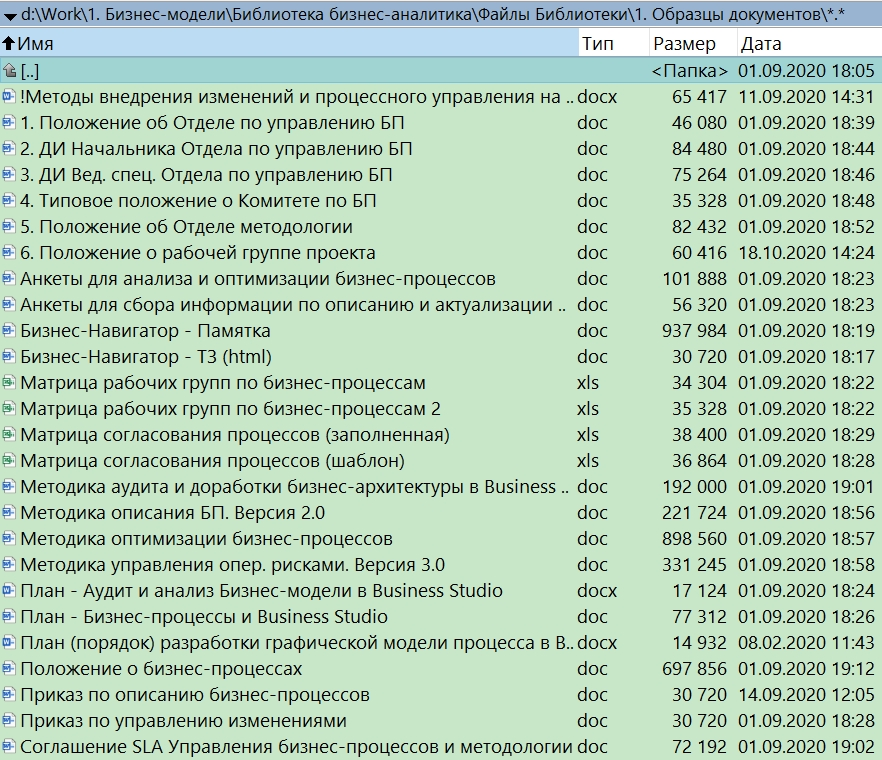Select file name 'Методика управления опер. рисками. Версия 3.0'
Screen dimensions: 882x760
(232, 564)
